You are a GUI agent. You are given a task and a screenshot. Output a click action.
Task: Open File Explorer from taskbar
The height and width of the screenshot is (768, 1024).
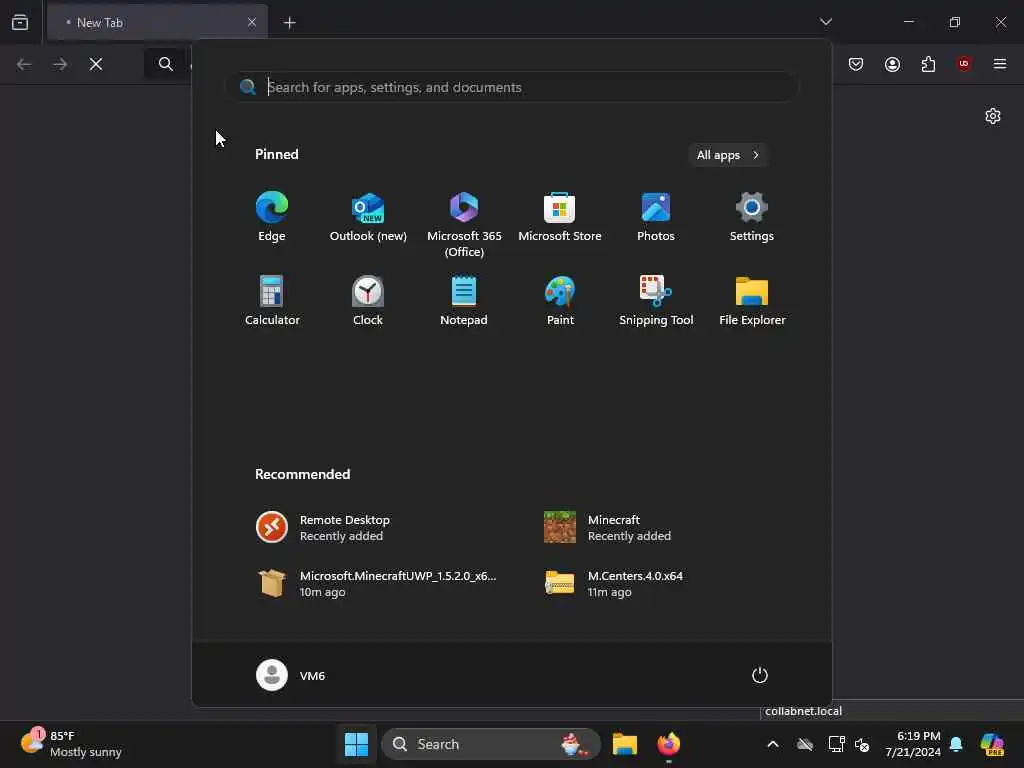coord(624,744)
